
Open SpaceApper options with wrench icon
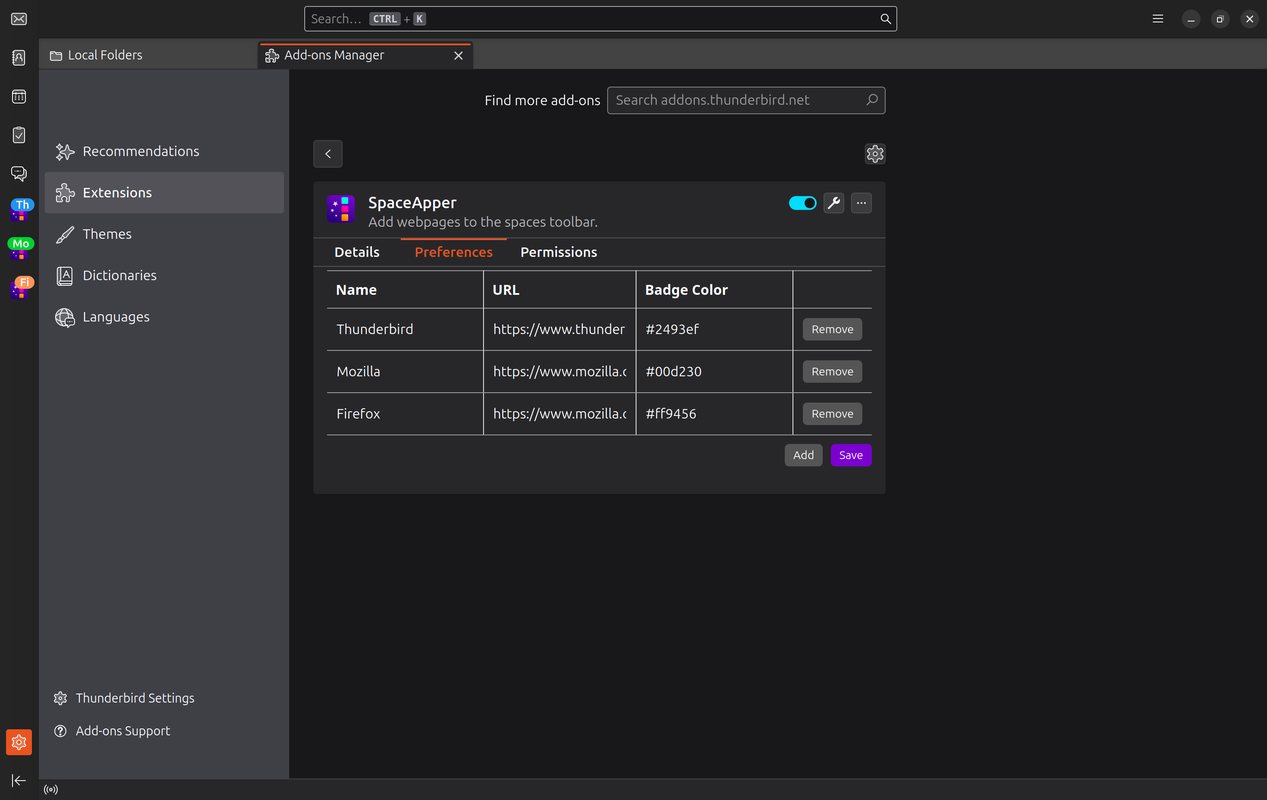click(834, 203)
